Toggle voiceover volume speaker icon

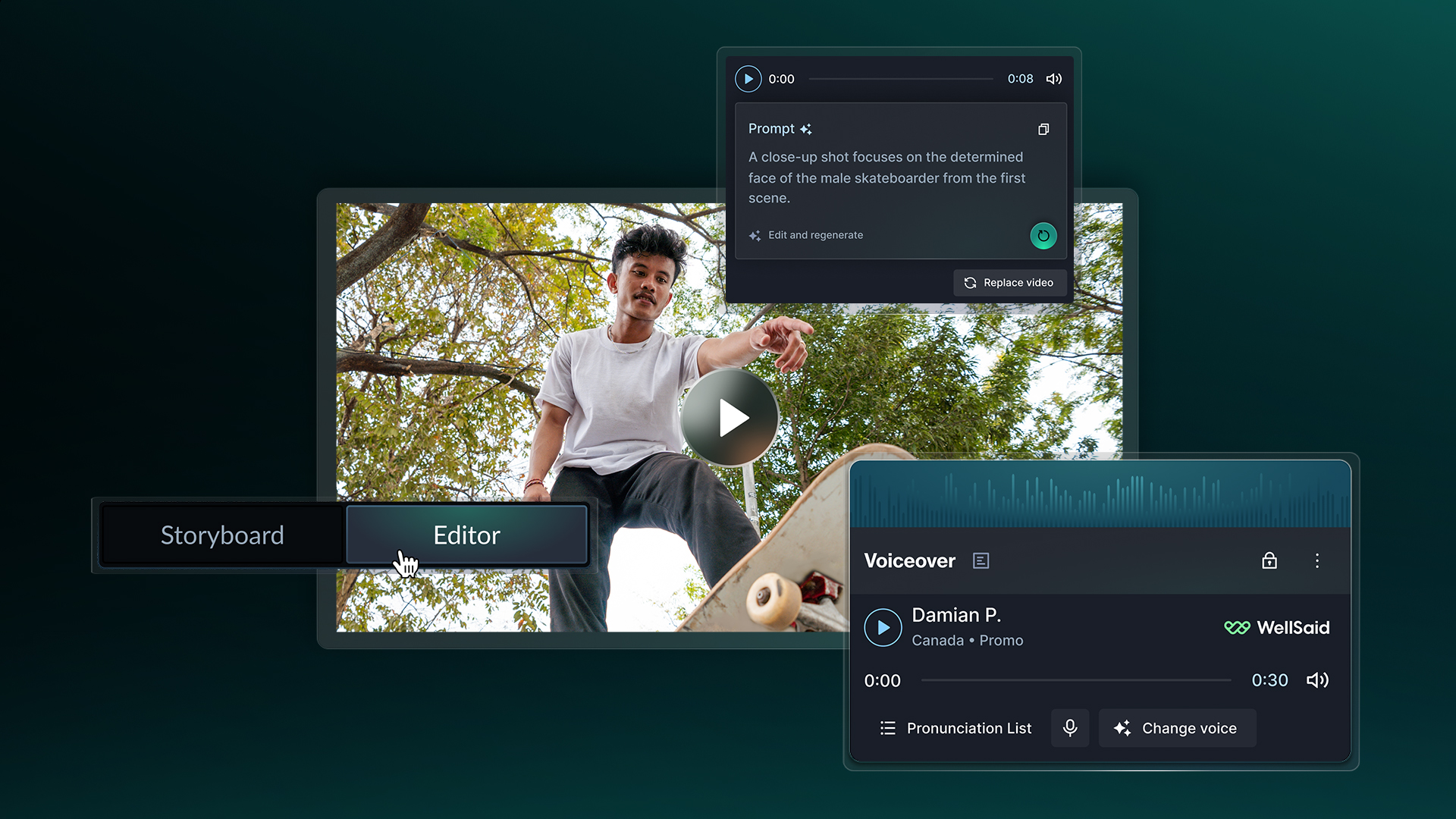click(x=1317, y=680)
